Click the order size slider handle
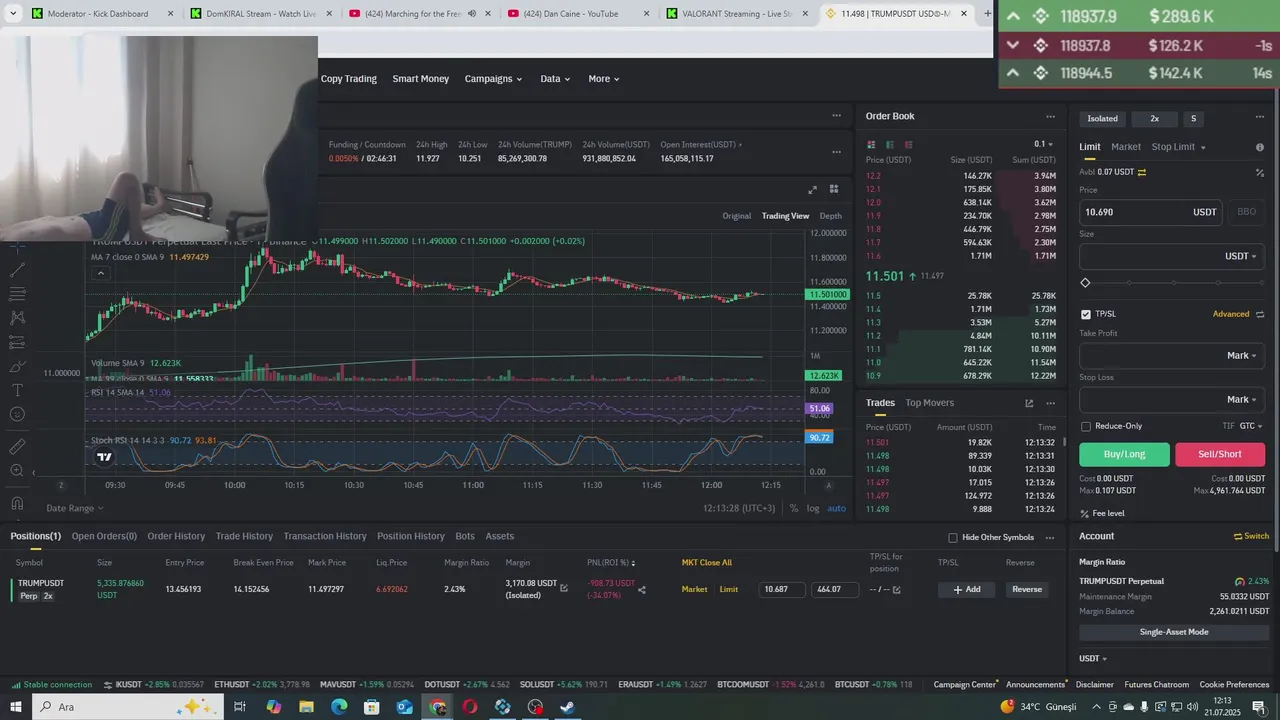The image size is (1280, 720). (x=1085, y=283)
